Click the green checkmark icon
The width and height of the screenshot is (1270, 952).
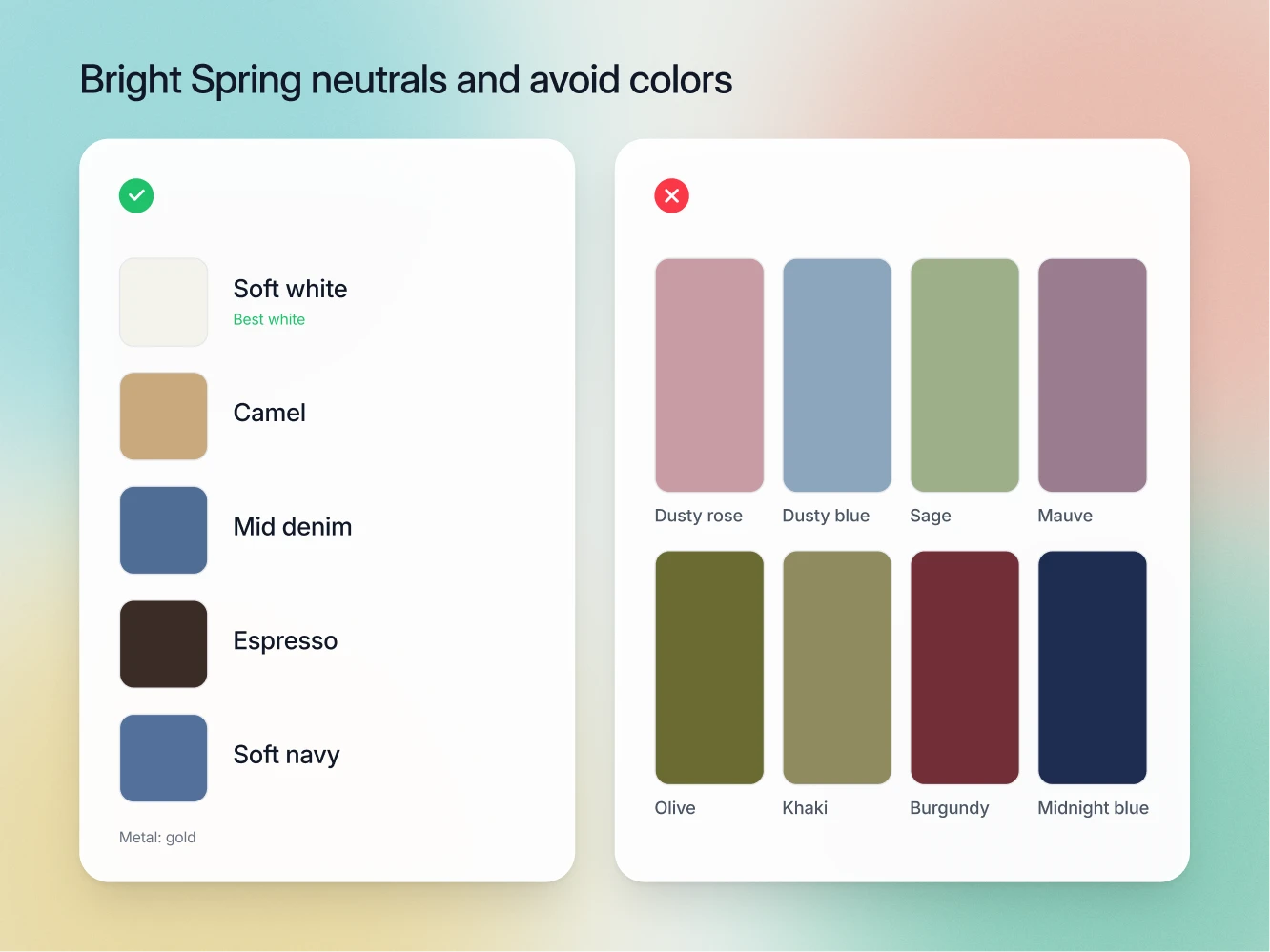tap(136, 195)
